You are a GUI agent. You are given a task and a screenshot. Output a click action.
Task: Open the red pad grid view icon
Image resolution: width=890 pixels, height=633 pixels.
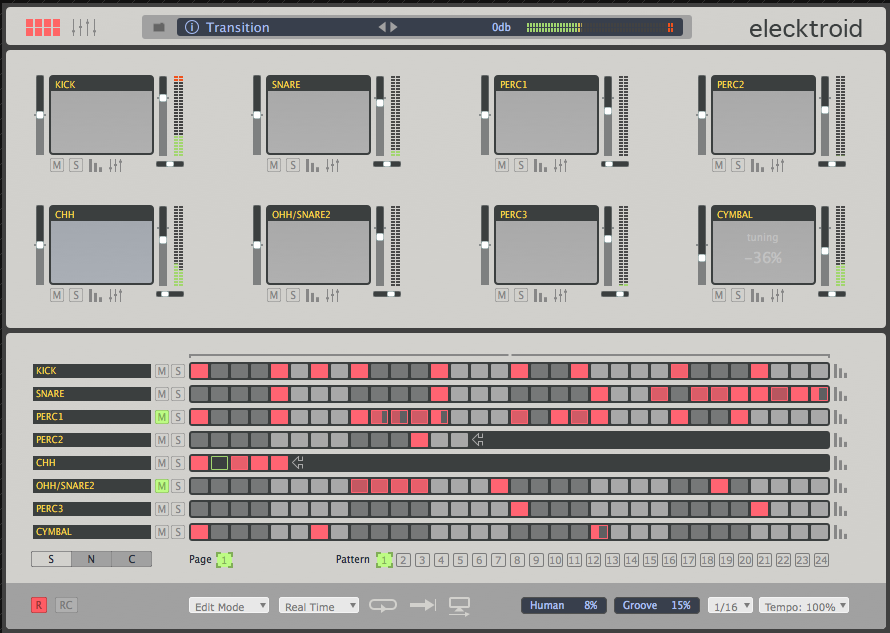point(43,27)
